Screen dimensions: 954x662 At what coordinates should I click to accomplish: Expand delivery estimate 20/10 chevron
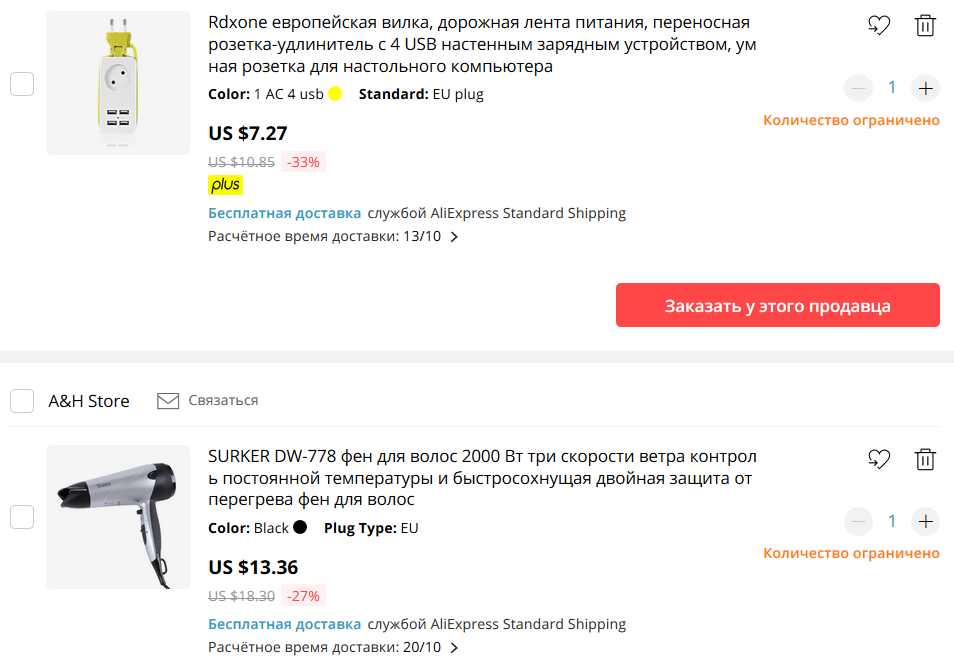454,648
